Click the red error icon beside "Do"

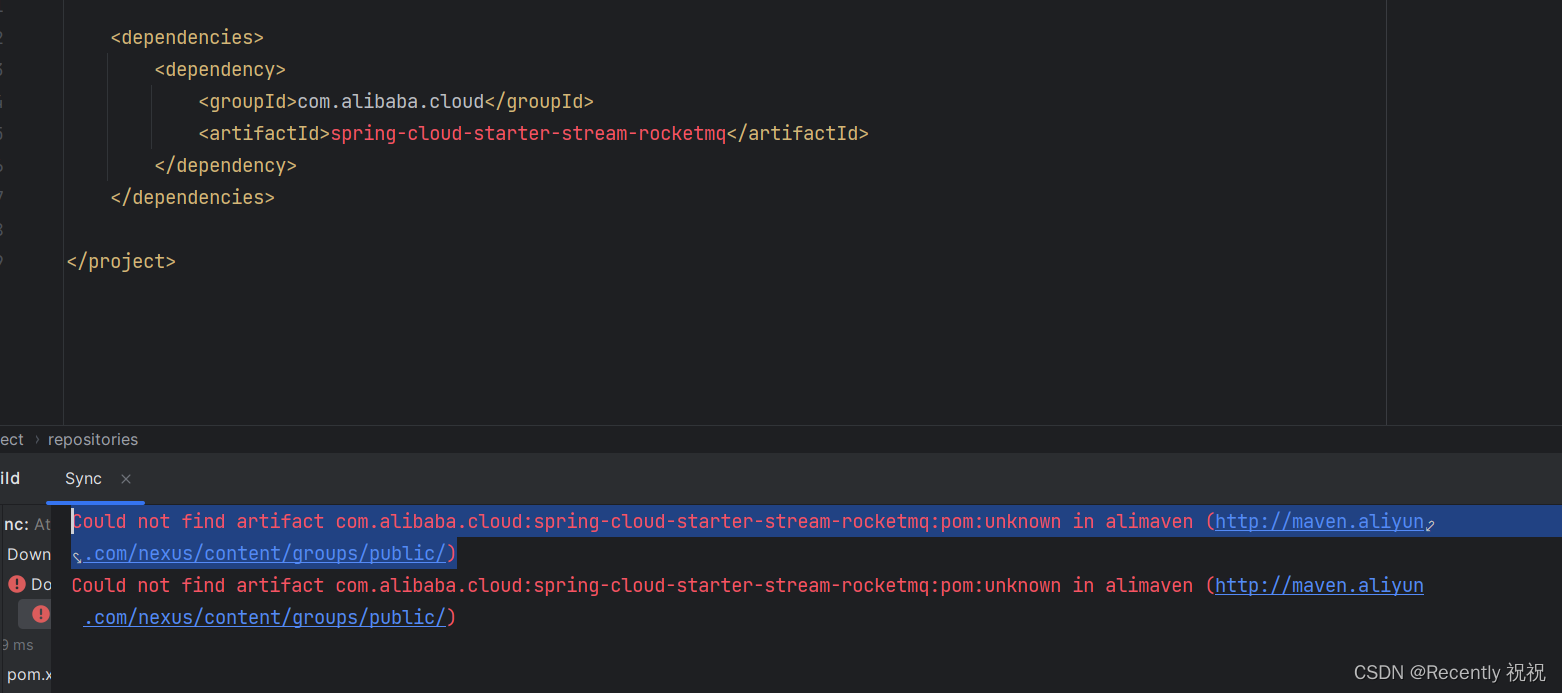click(17, 584)
